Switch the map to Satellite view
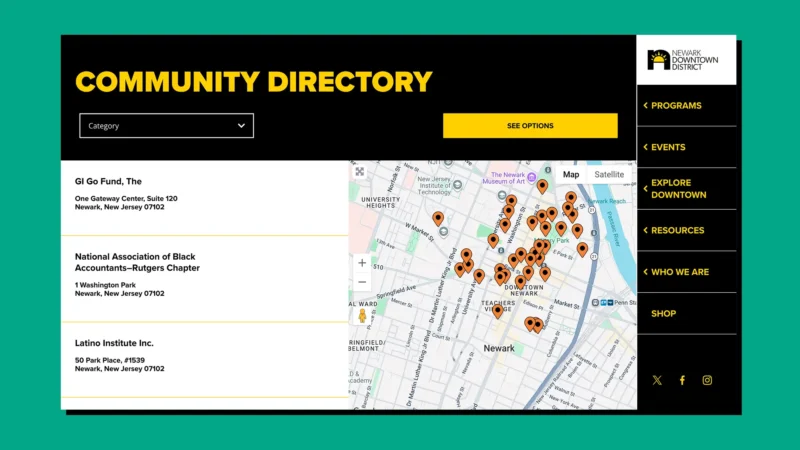Viewport: 800px width, 450px height. 609,174
